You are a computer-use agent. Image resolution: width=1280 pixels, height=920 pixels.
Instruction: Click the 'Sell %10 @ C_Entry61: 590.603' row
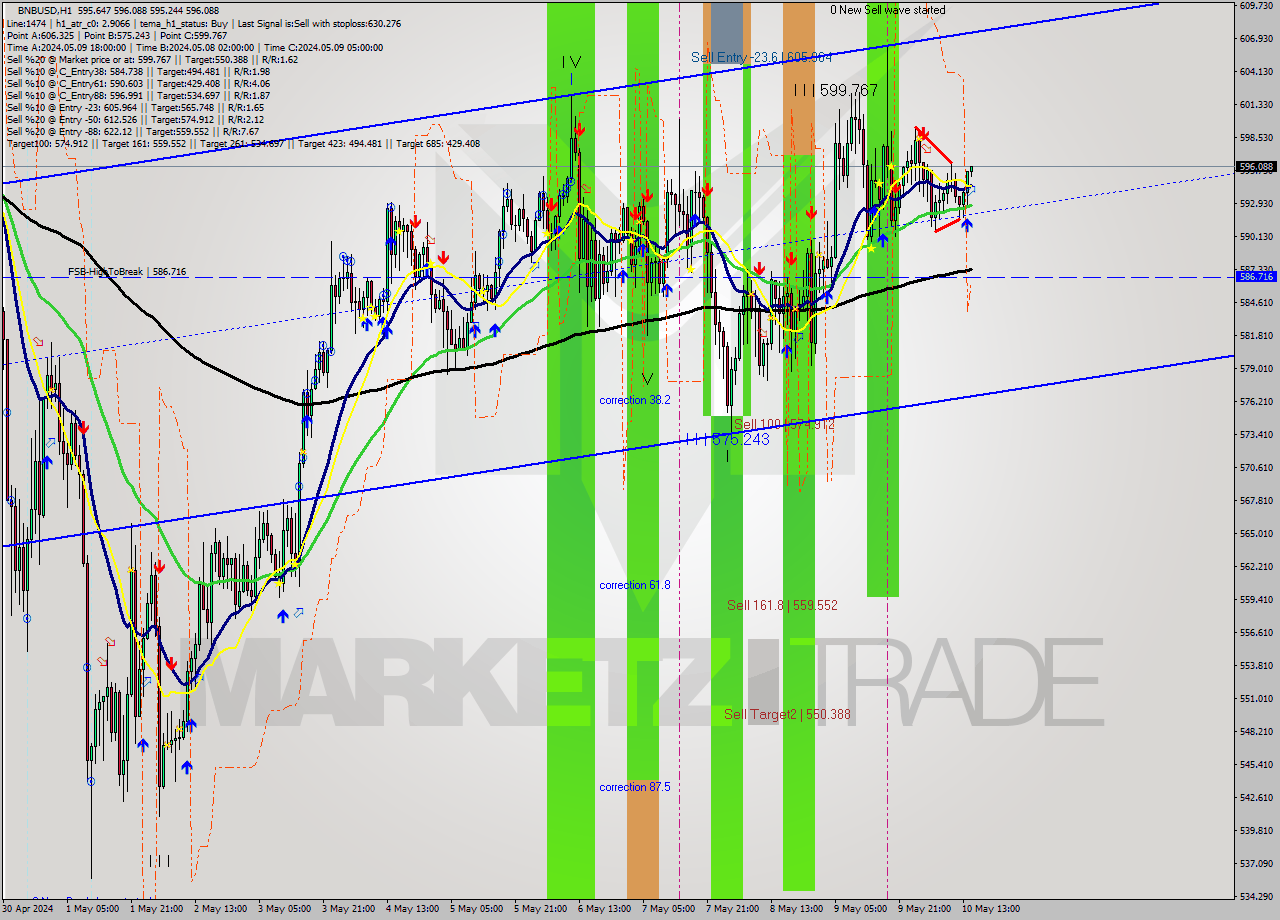(x=137, y=83)
